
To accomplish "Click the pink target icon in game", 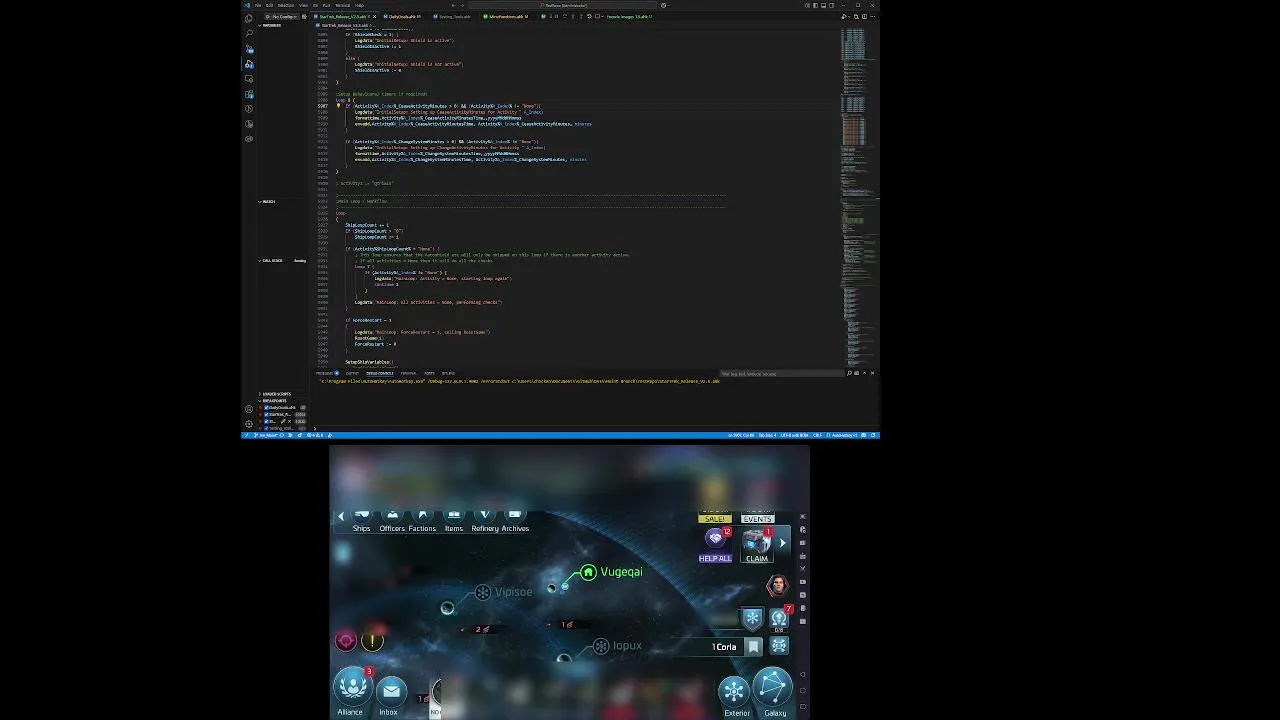I will [x=346, y=641].
